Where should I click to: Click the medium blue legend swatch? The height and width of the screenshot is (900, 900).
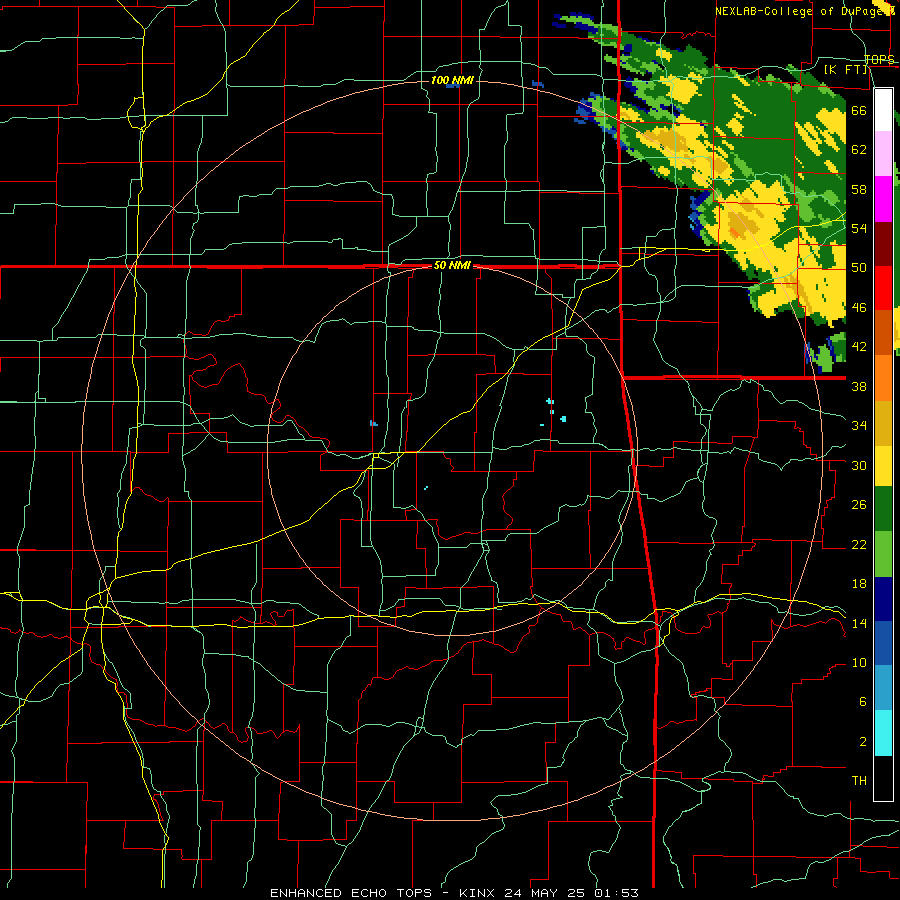point(883,643)
